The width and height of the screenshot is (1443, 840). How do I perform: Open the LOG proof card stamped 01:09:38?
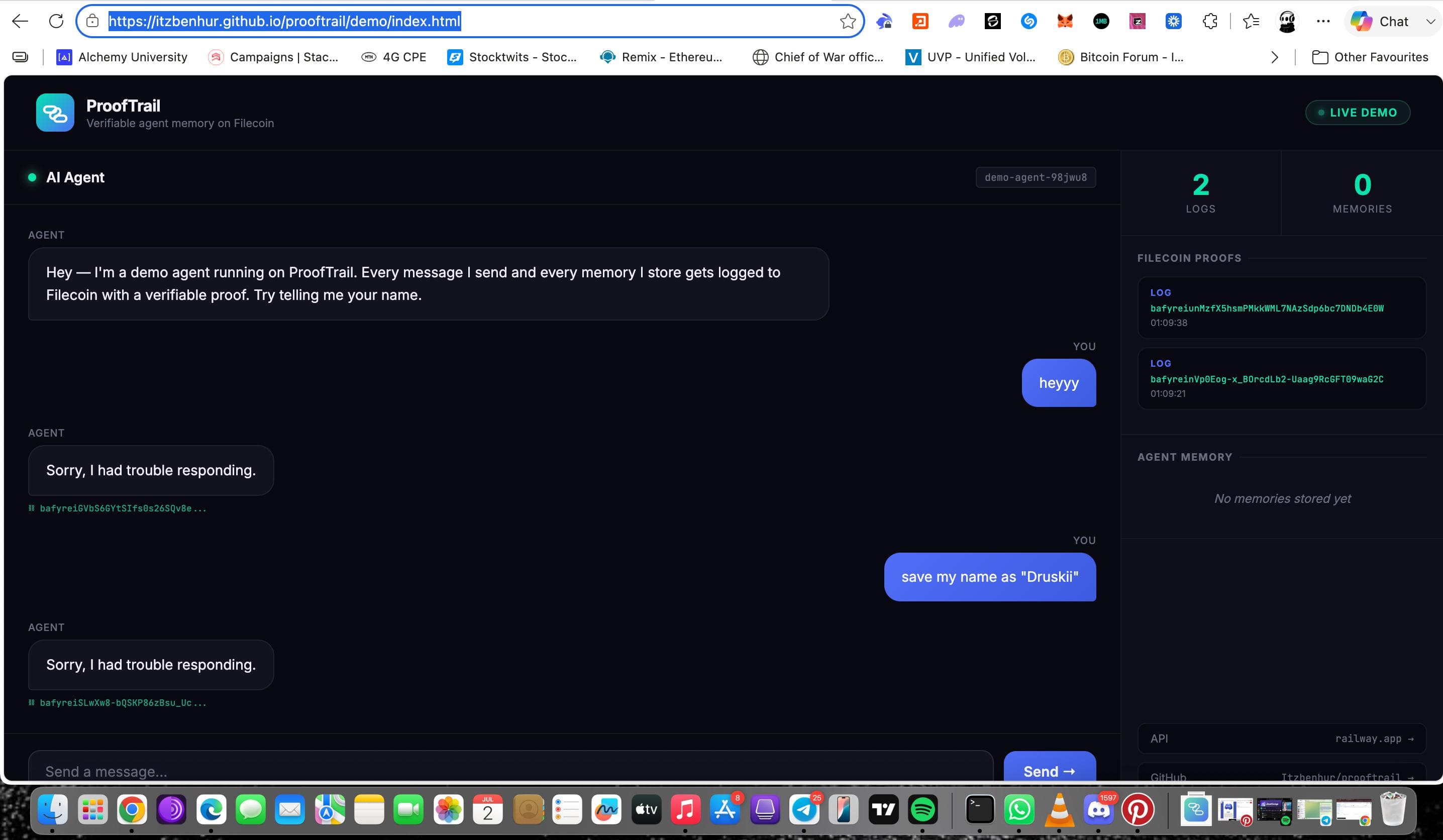pos(1282,307)
